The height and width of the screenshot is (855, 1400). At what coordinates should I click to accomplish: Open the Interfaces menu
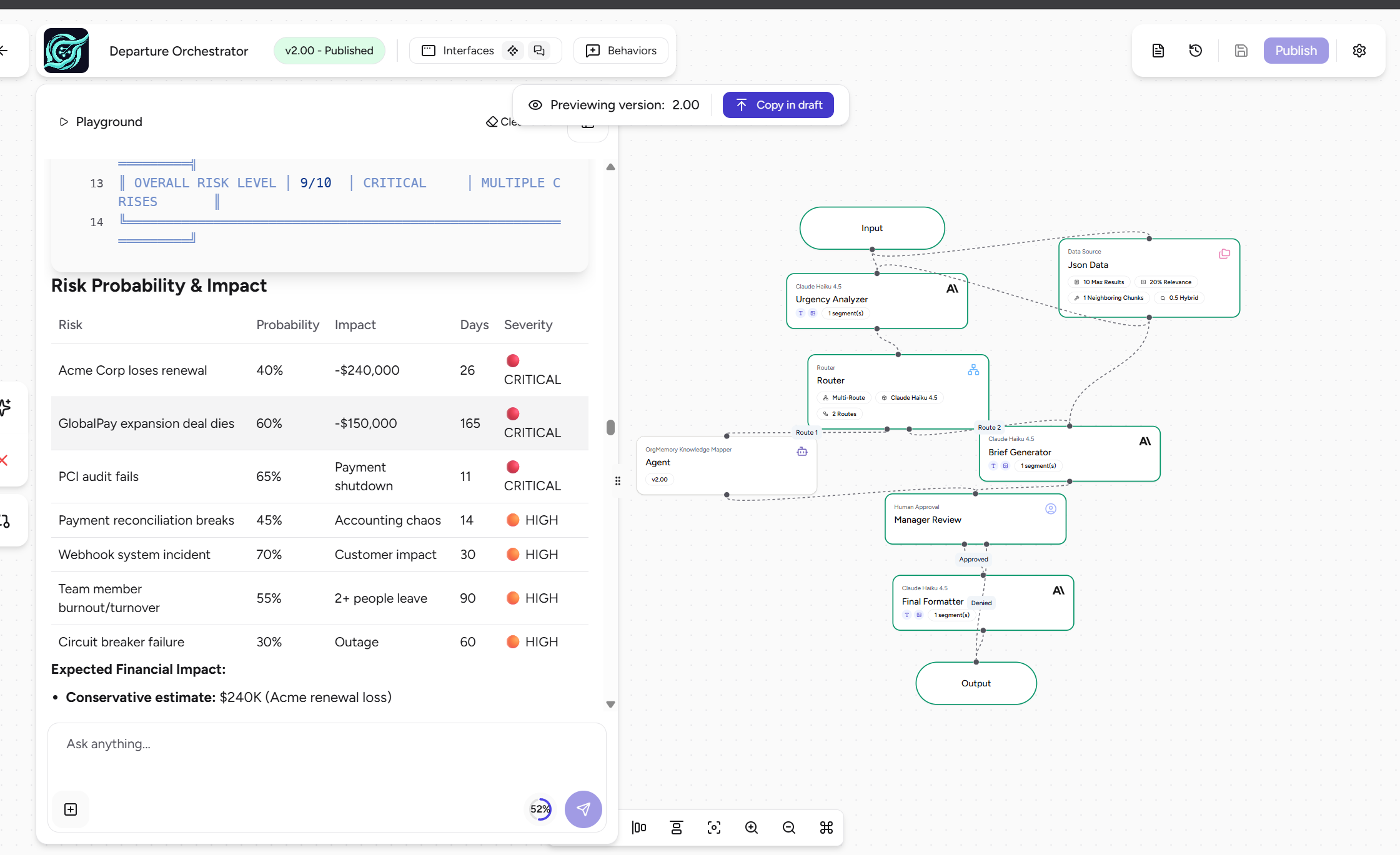[x=458, y=51]
